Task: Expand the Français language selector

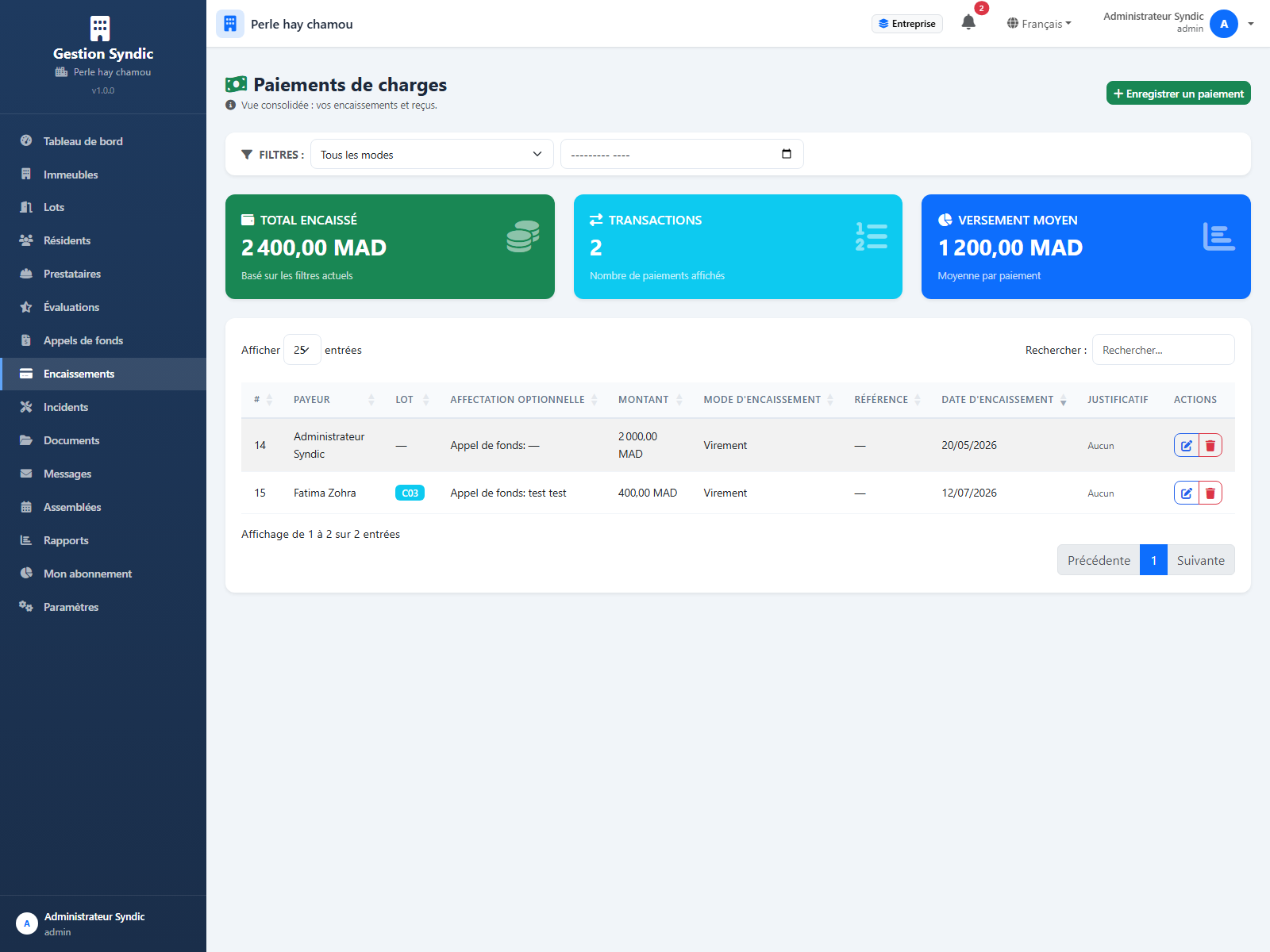Action: pos(1039,24)
